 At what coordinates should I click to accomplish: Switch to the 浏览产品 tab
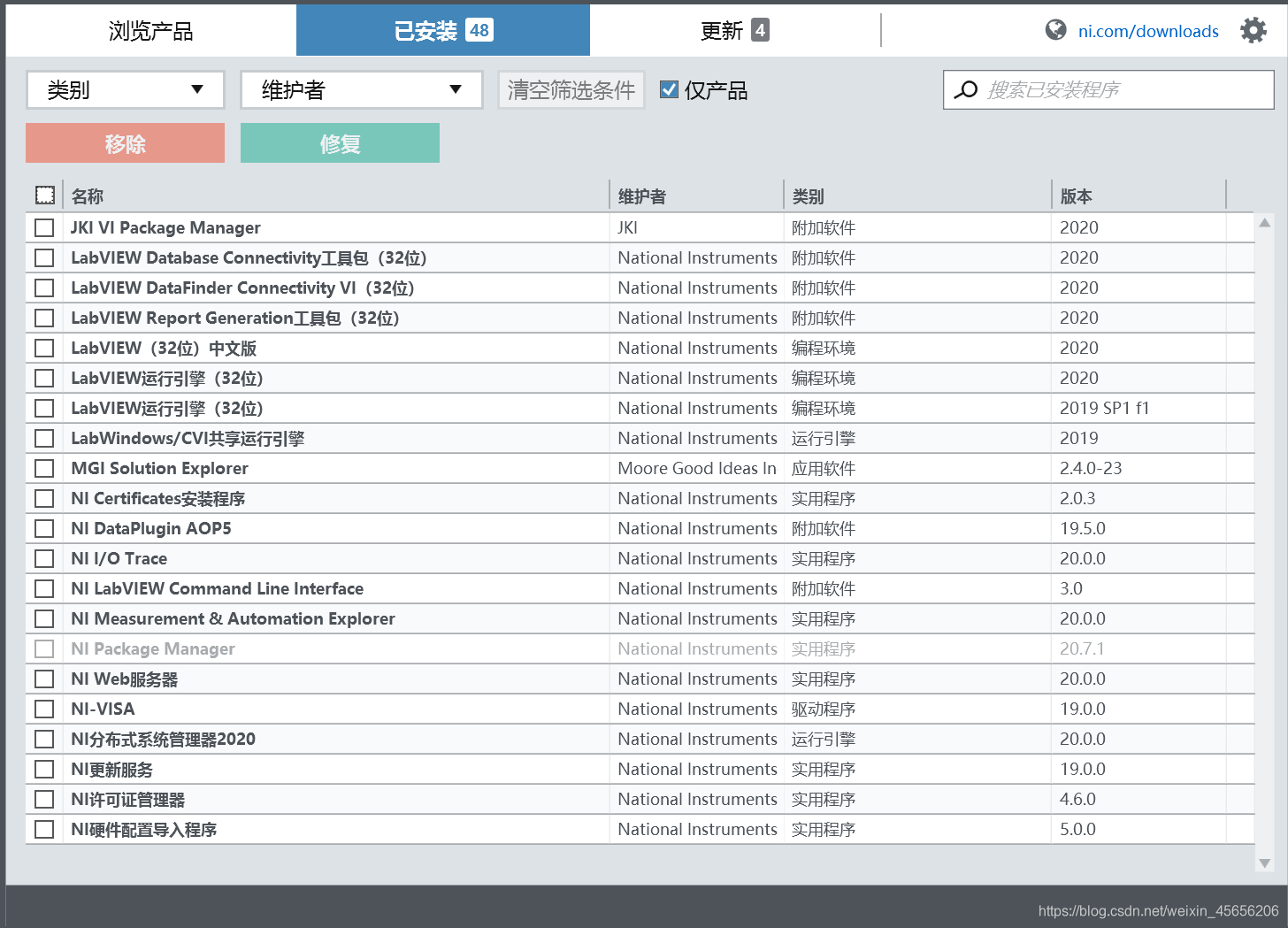[151, 31]
